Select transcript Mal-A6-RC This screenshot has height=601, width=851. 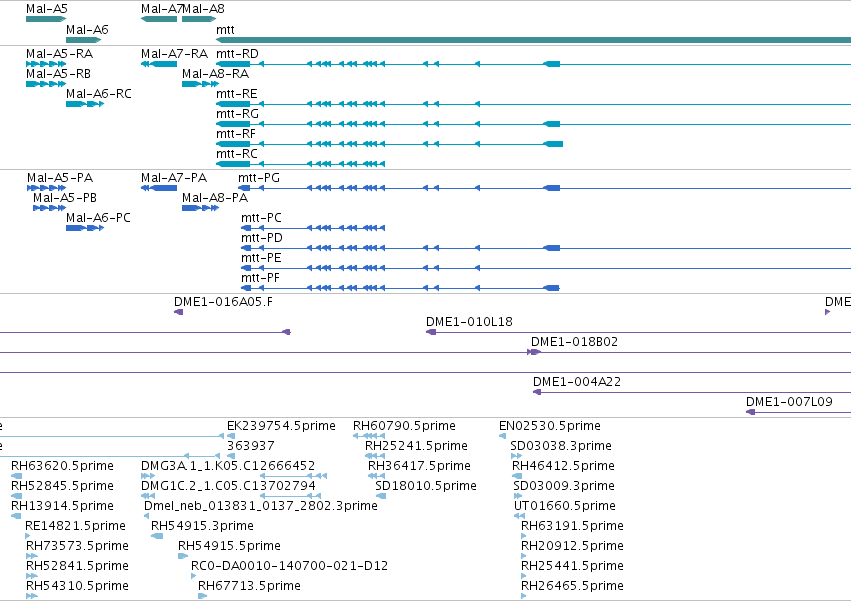click(85, 104)
